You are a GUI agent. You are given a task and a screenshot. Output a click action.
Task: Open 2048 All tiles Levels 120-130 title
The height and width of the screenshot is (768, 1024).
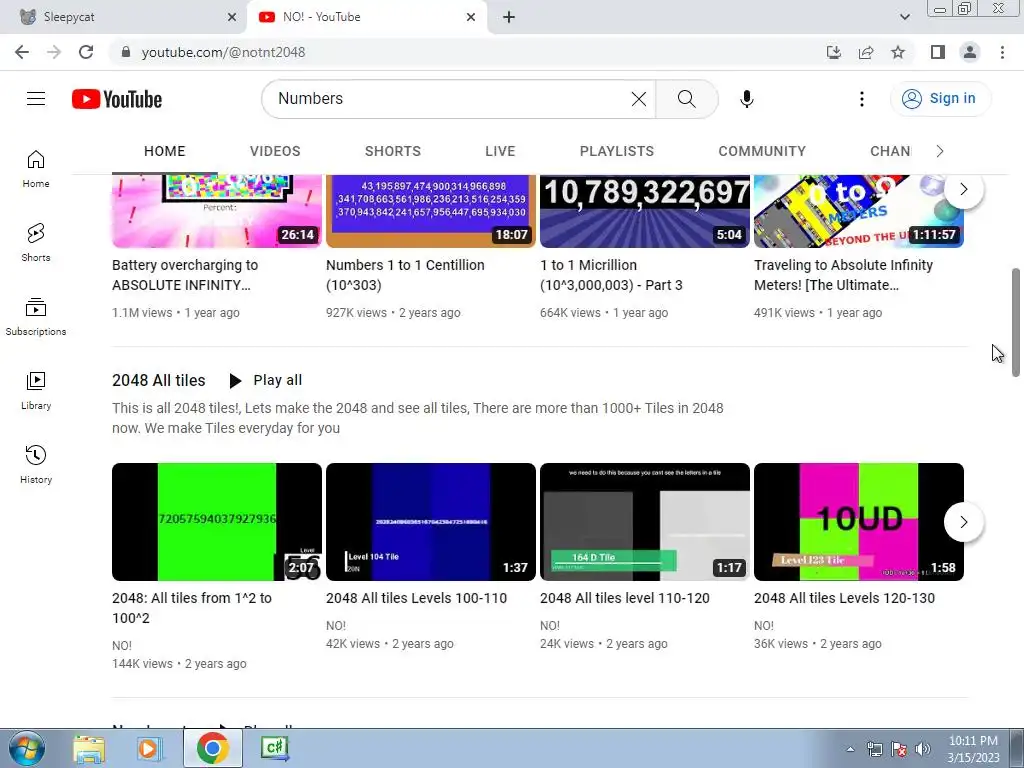[x=844, y=598]
